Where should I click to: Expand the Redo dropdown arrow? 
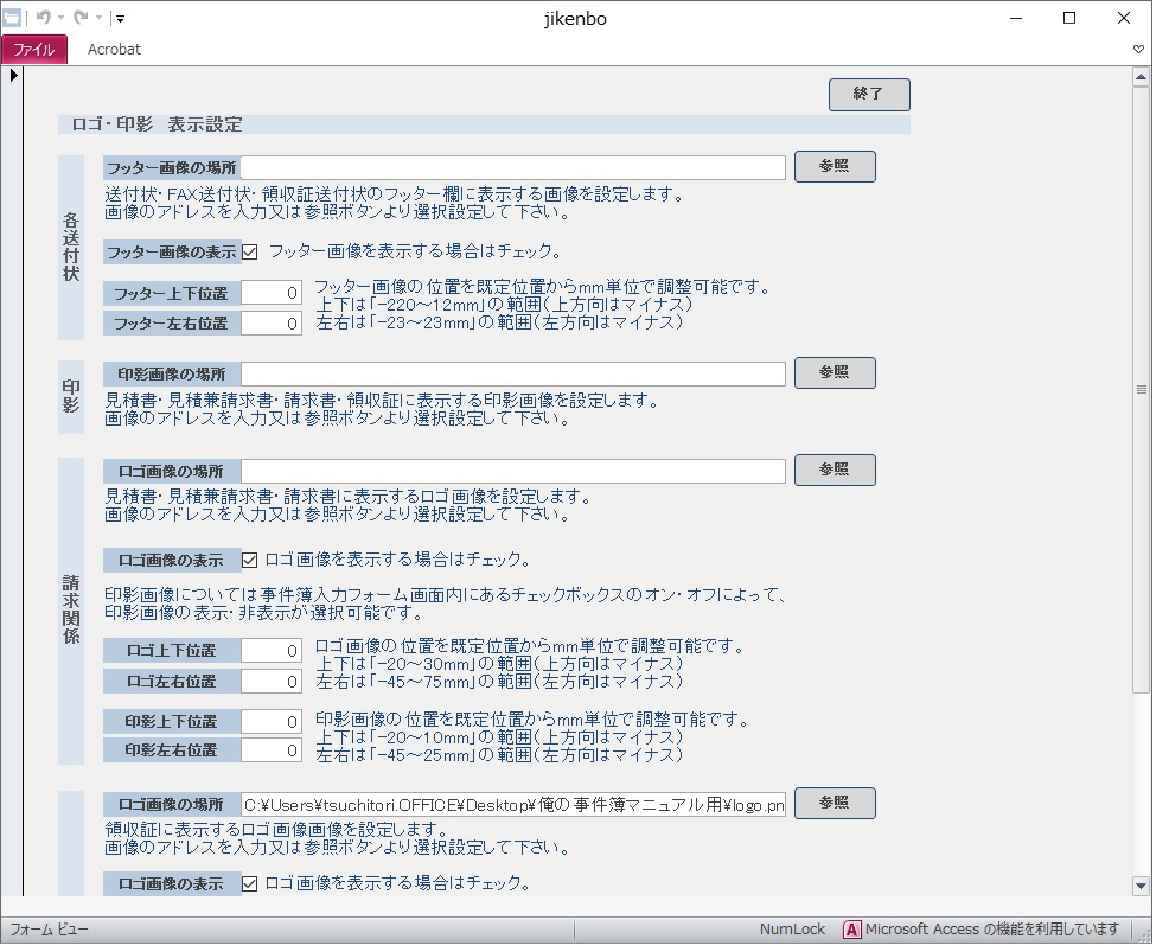click(98, 18)
